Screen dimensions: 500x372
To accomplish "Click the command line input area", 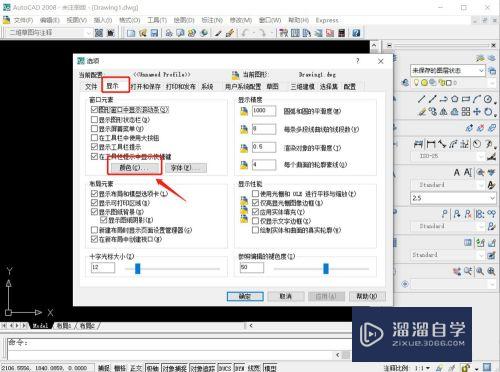I will pyautogui.click(x=179, y=343).
